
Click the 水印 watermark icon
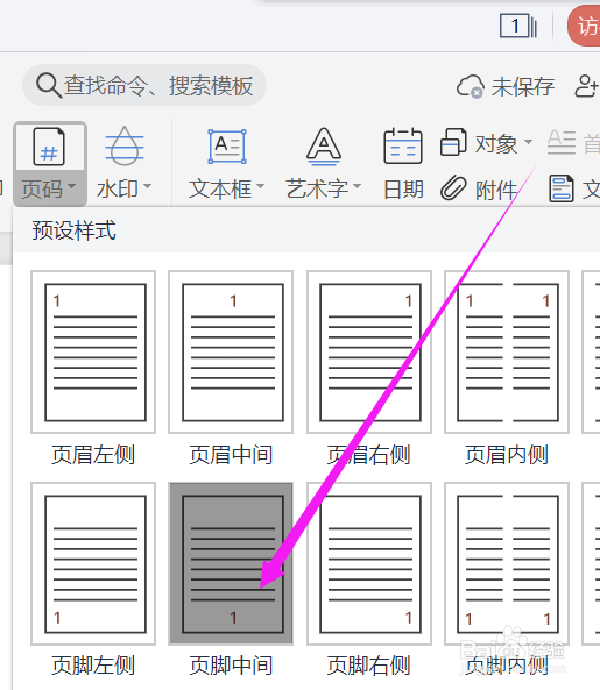point(125,146)
